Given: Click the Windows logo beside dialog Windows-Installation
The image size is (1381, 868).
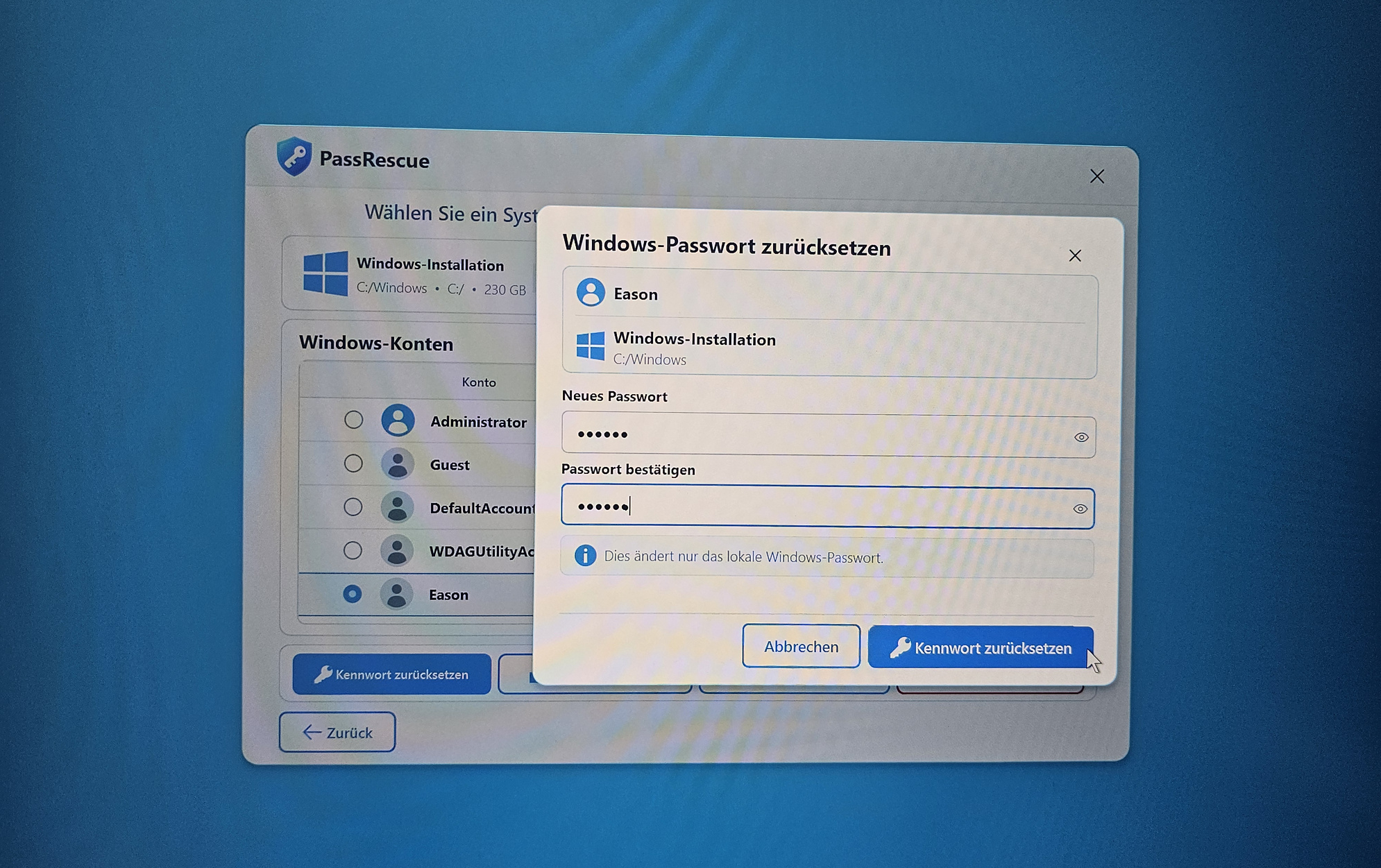Looking at the screenshot, I should pos(591,346).
